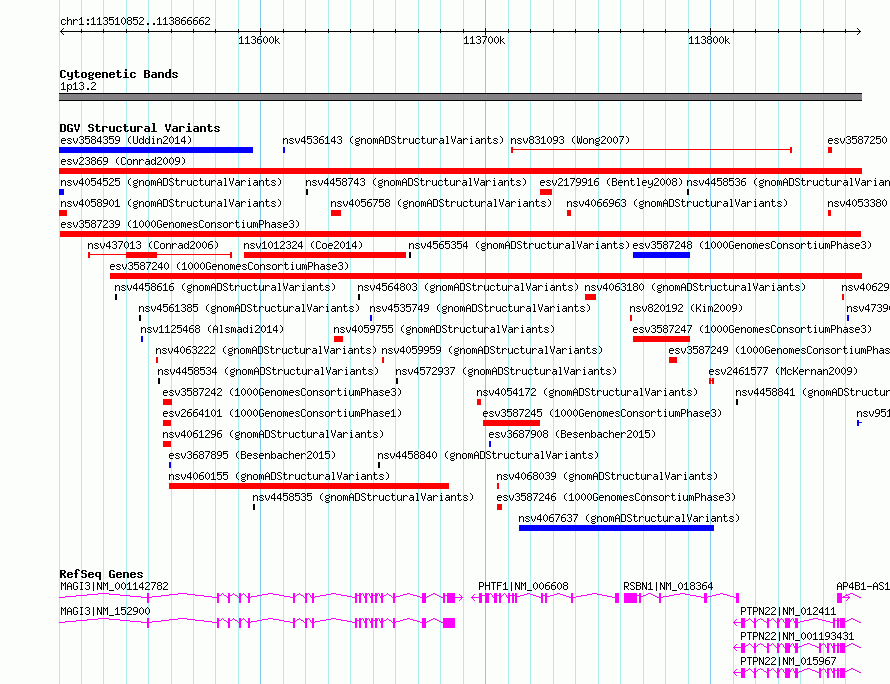
Task: Click the blue bar under esv3587248
Action: click(x=661, y=255)
